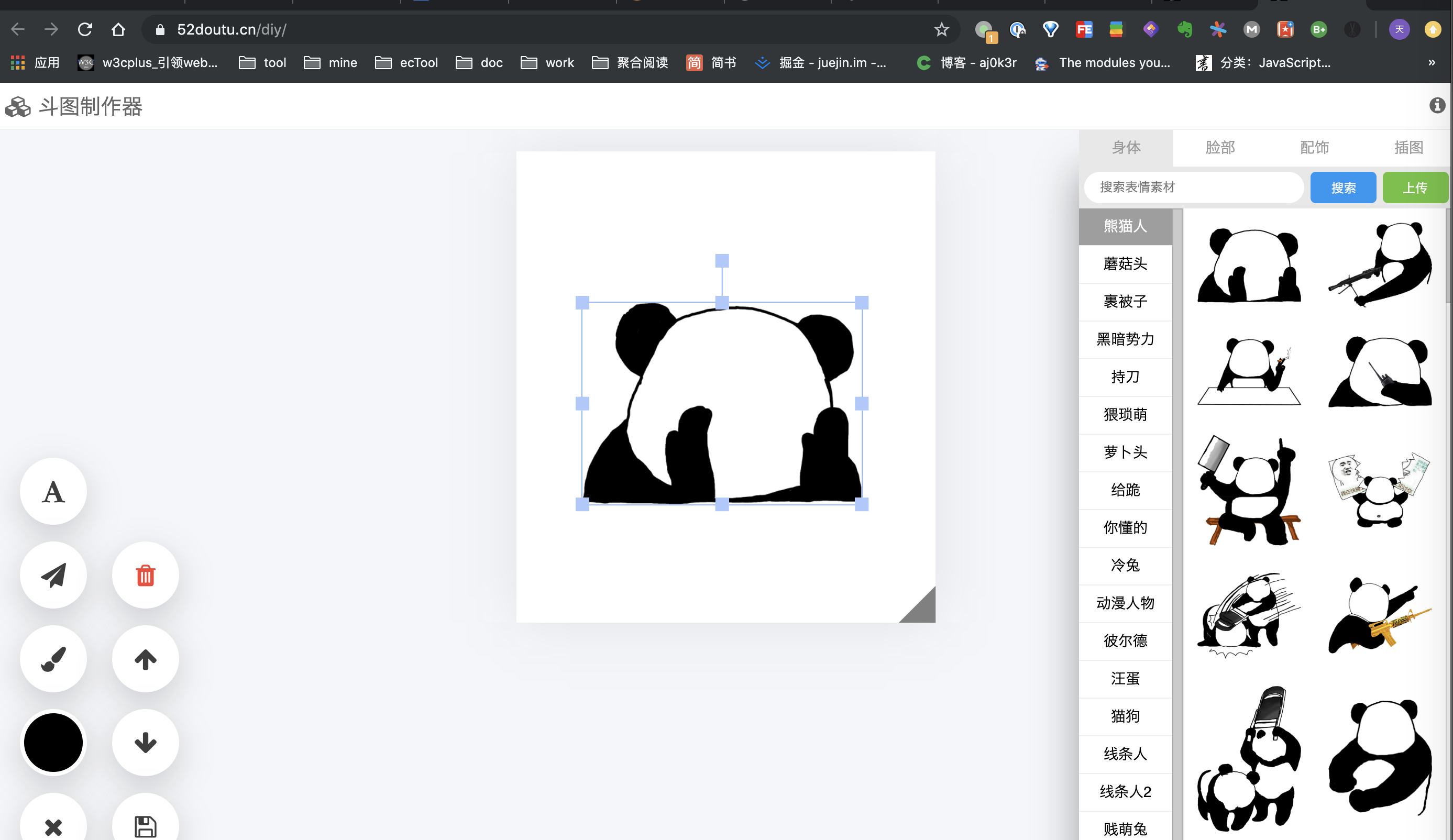Click the green 上传 upload button
The height and width of the screenshot is (840, 1453).
(x=1415, y=187)
